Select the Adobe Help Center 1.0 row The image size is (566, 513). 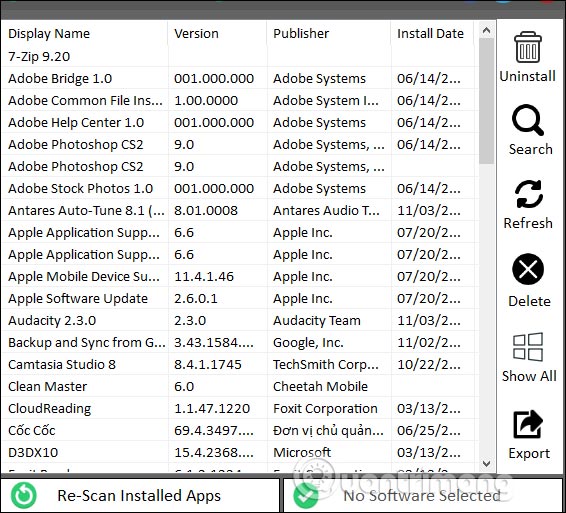click(x=240, y=122)
